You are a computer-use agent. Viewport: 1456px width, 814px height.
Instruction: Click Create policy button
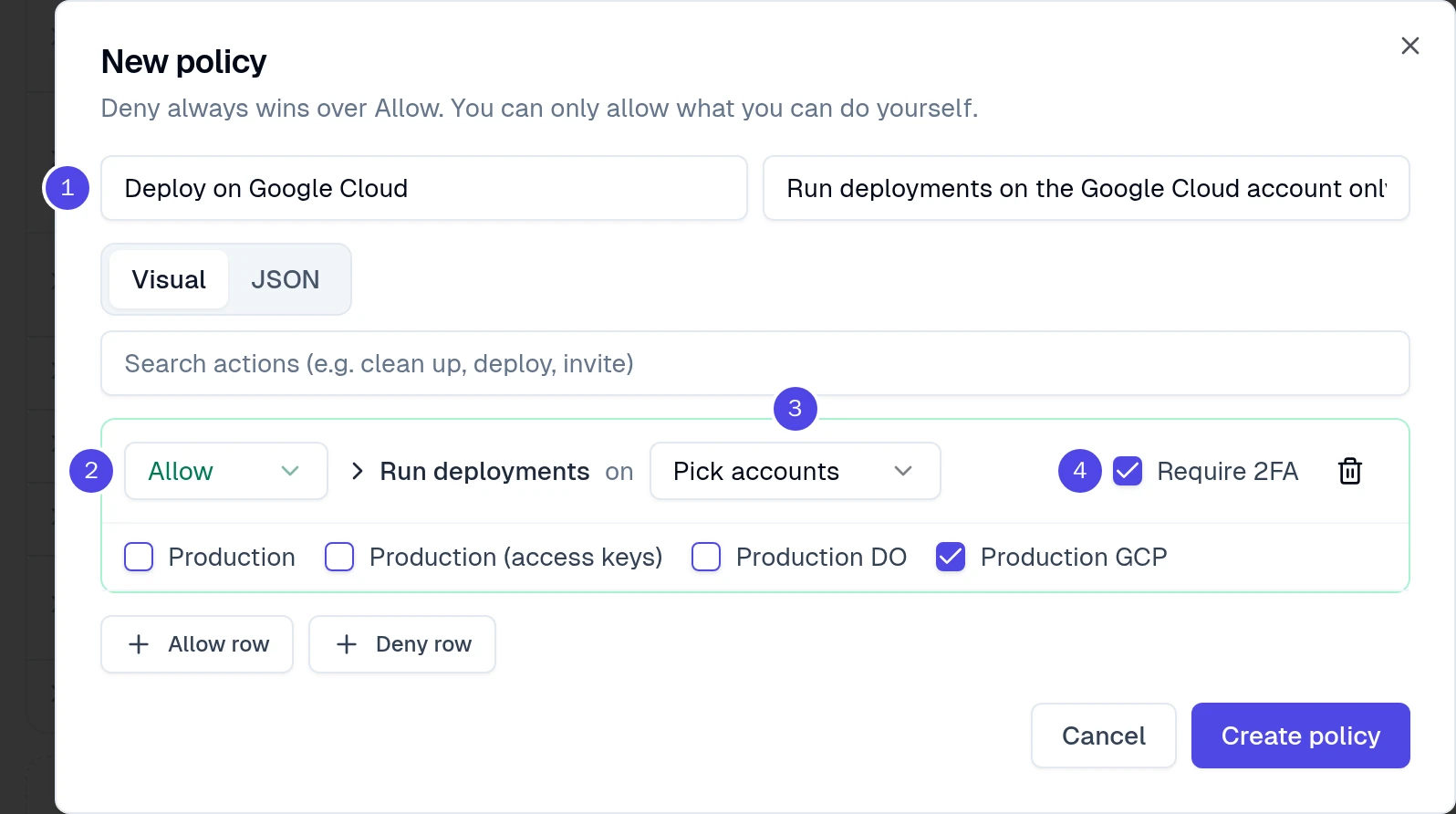(x=1301, y=736)
